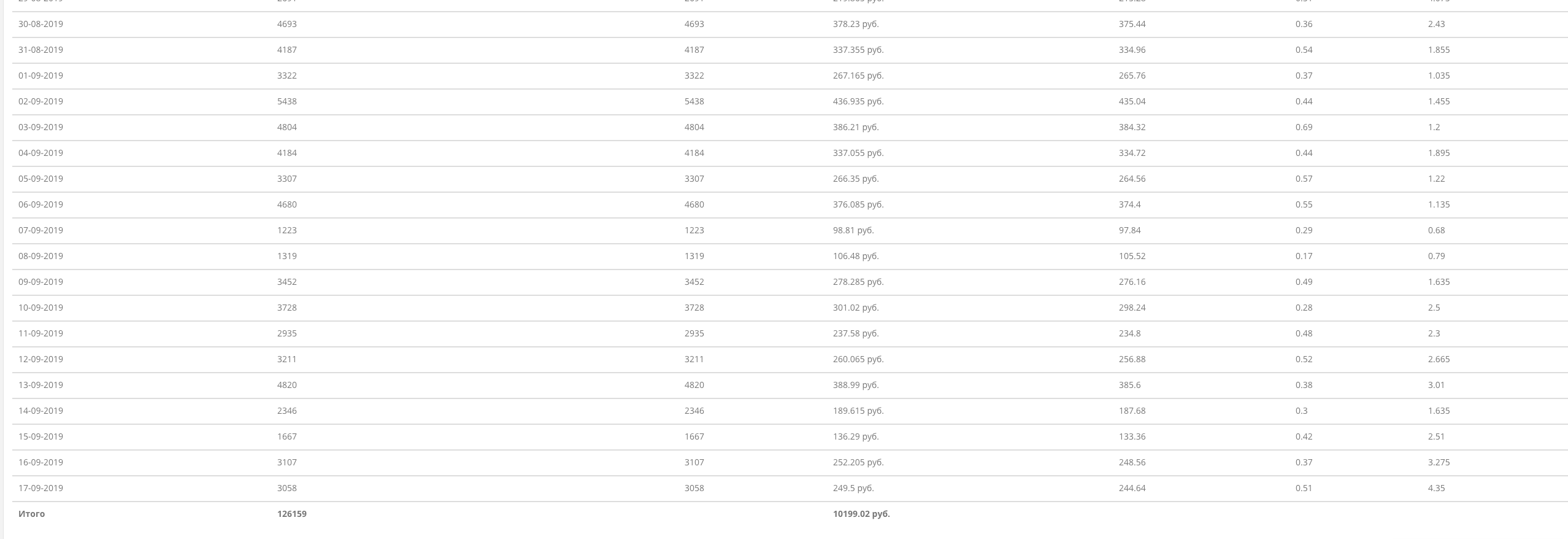Click the 0.17 value cell
Viewport: 1568px width, 539px height.
click(1304, 256)
